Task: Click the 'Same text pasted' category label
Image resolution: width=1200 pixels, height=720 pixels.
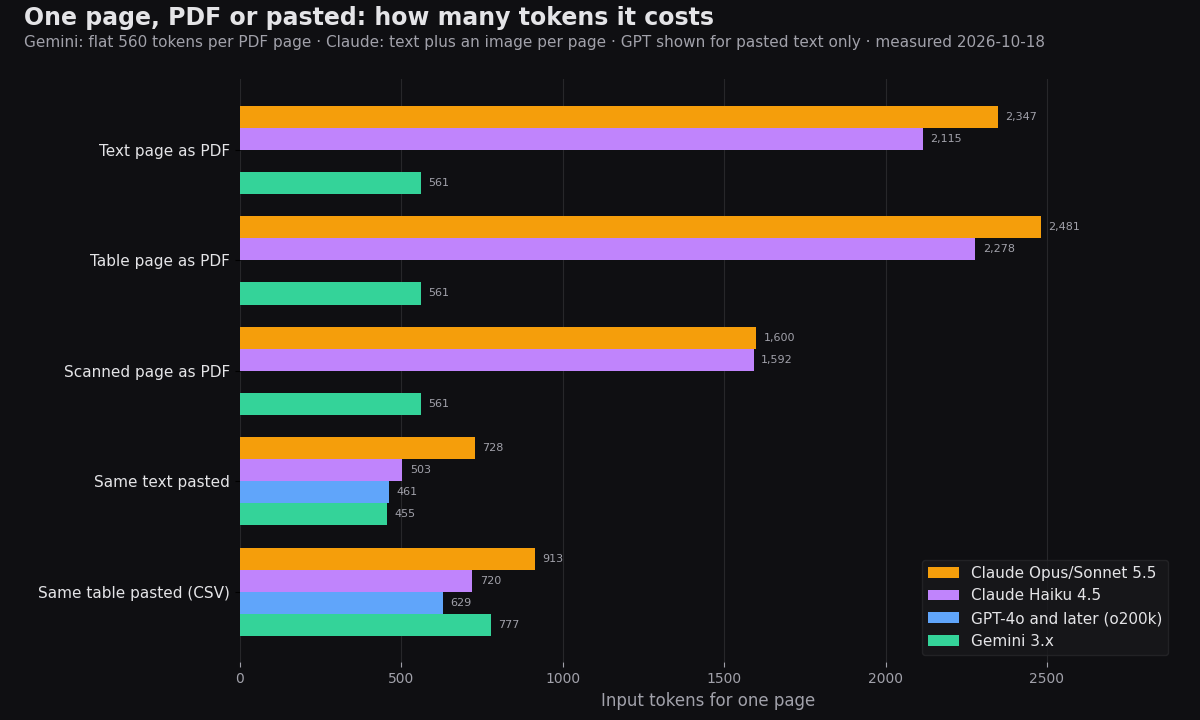Action: click(162, 482)
